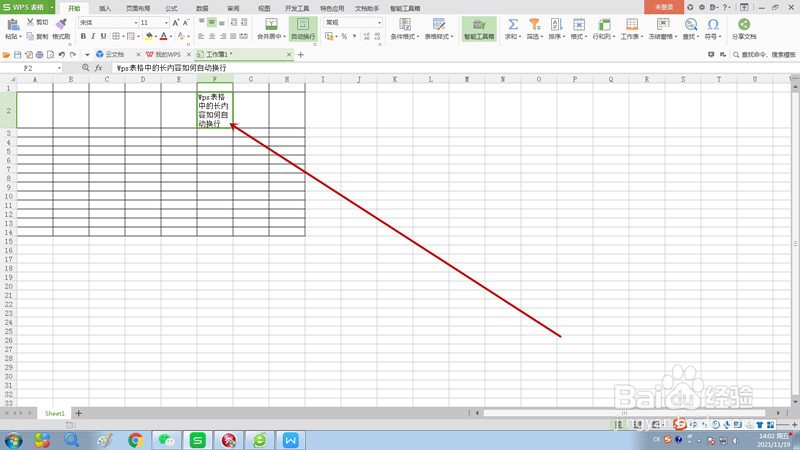Viewport: 800px width, 450px height.
Task: Align cell text left
Action: tap(202, 36)
